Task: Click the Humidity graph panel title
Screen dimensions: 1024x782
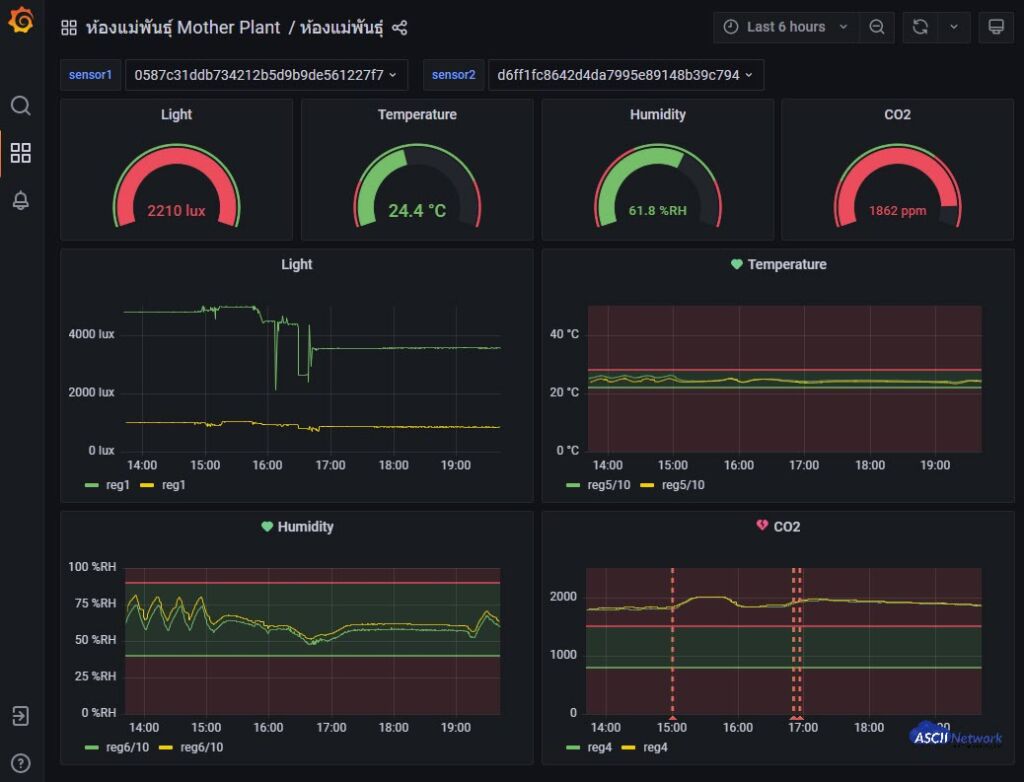Action: (305, 526)
